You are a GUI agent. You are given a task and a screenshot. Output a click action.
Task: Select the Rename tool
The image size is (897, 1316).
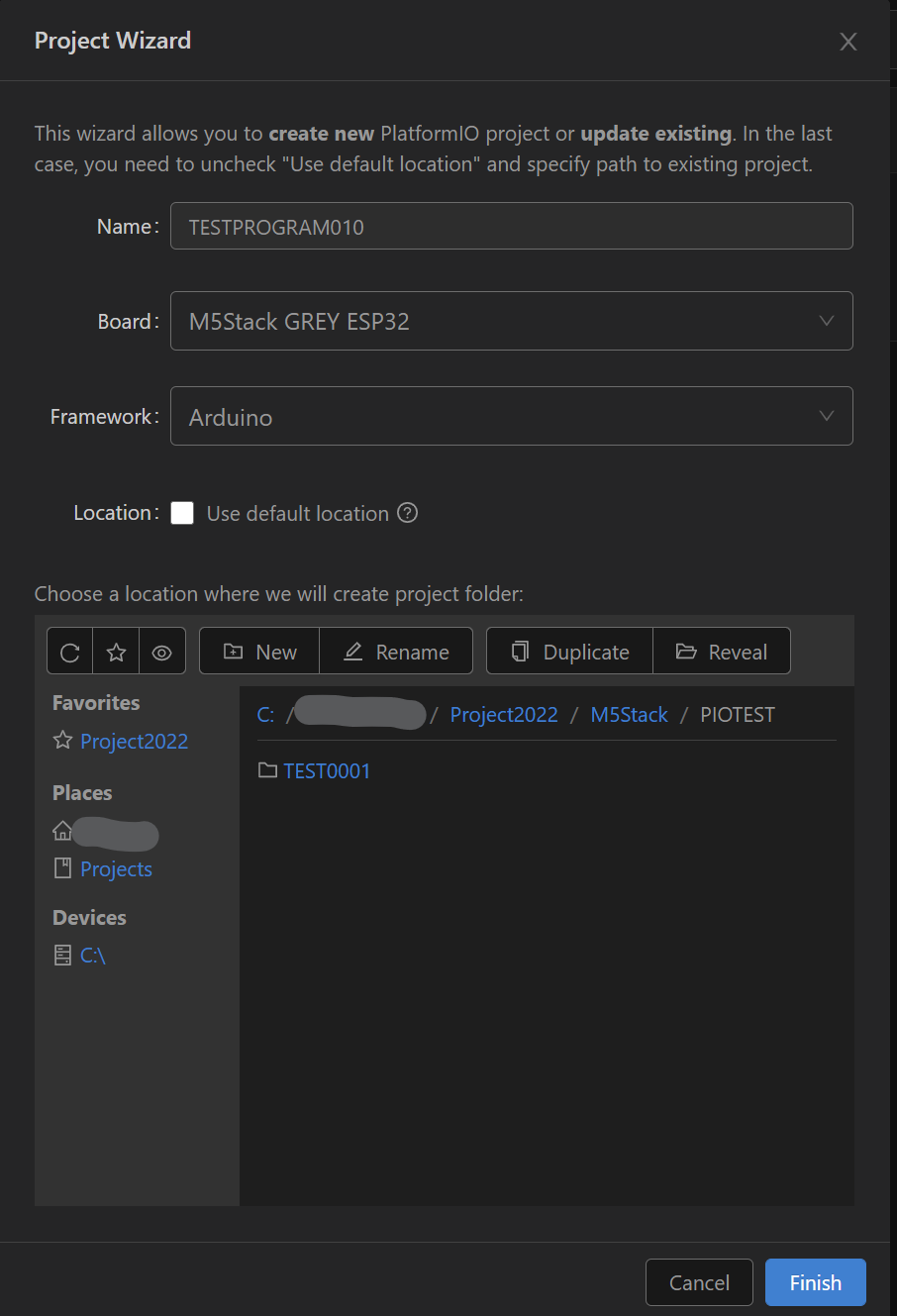[x=396, y=651]
